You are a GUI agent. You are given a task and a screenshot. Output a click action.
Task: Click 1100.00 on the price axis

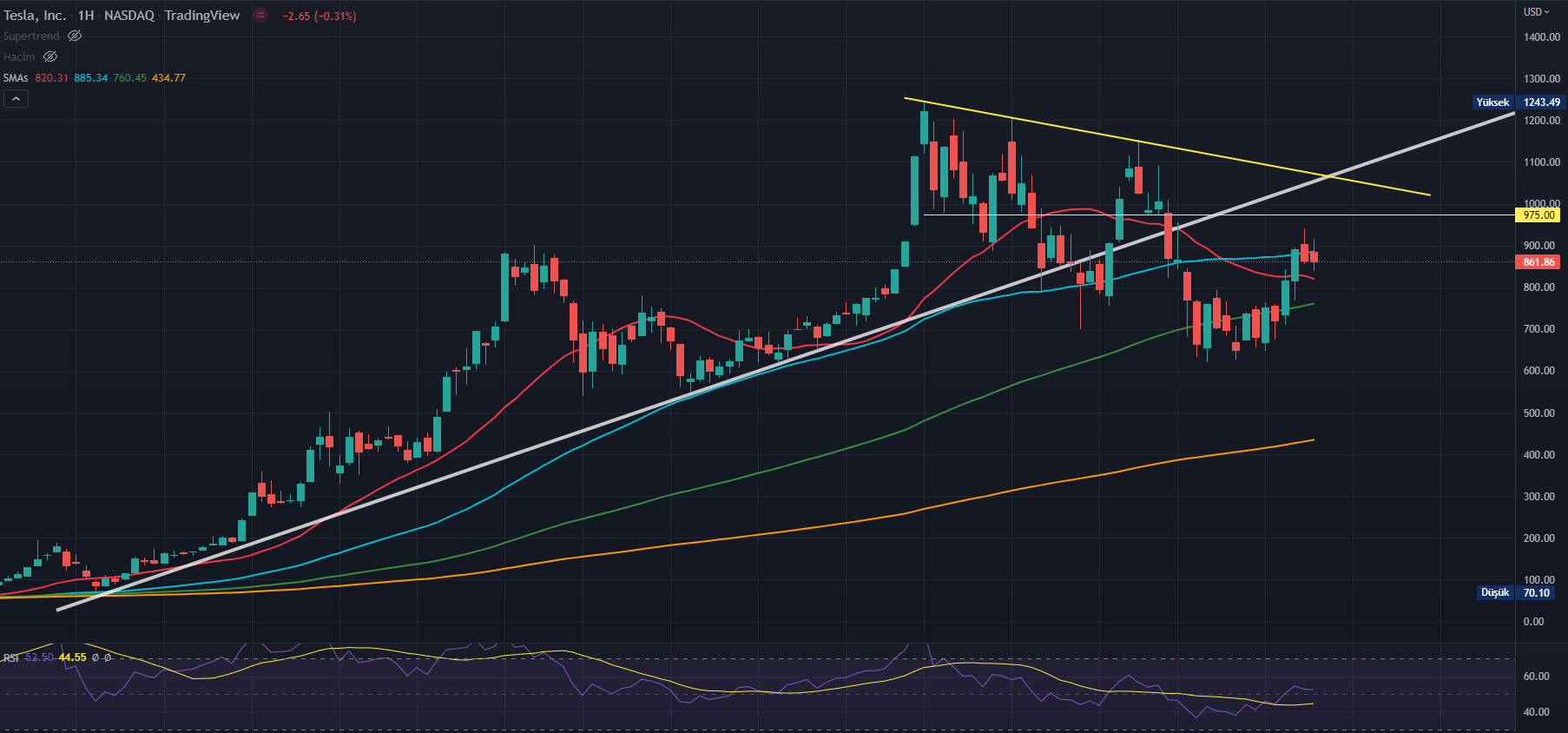pyautogui.click(x=1541, y=162)
